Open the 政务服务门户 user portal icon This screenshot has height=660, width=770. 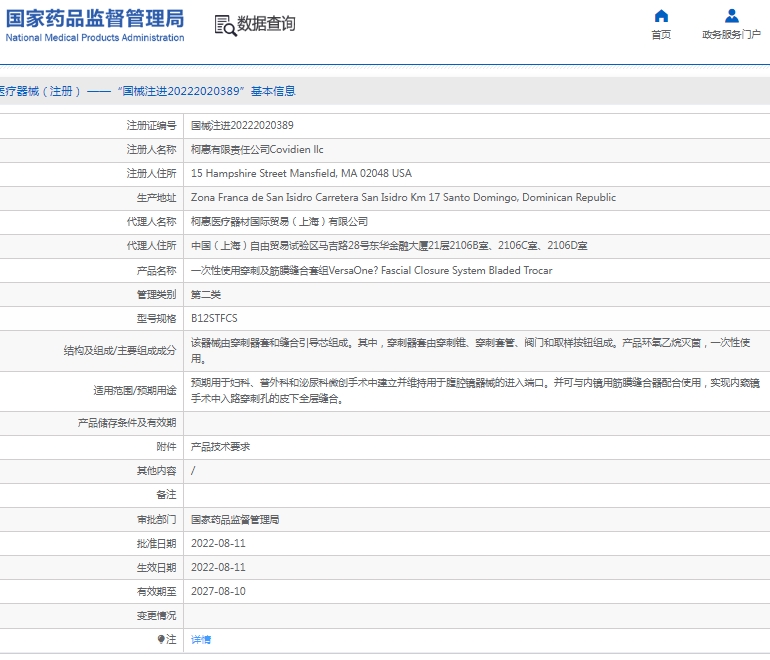tap(732, 16)
